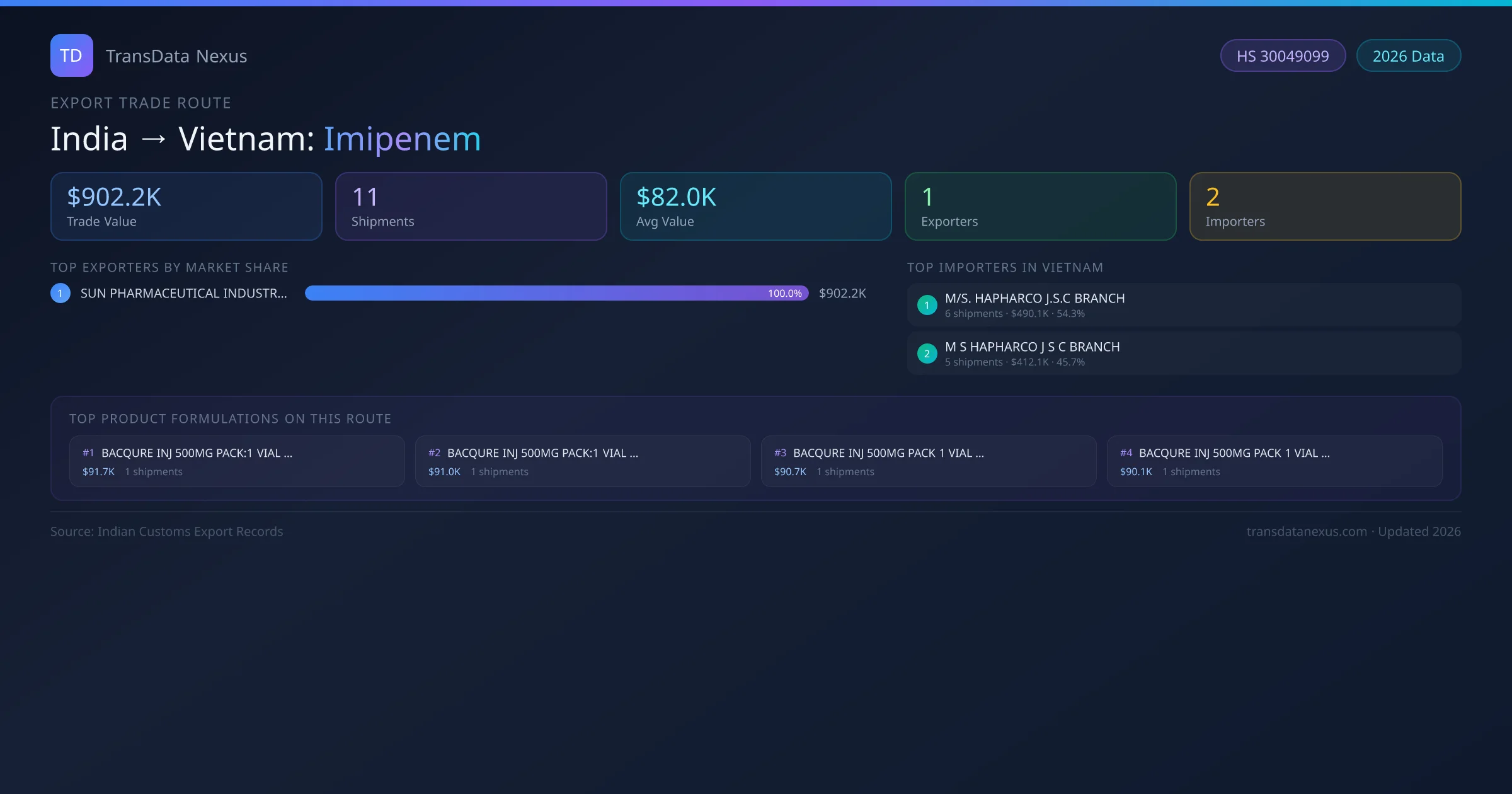Select #2 BACQURE INJ formulation card
Image resolution: width=1512 pixels, height=794 pixels.
tap(583, 461)
